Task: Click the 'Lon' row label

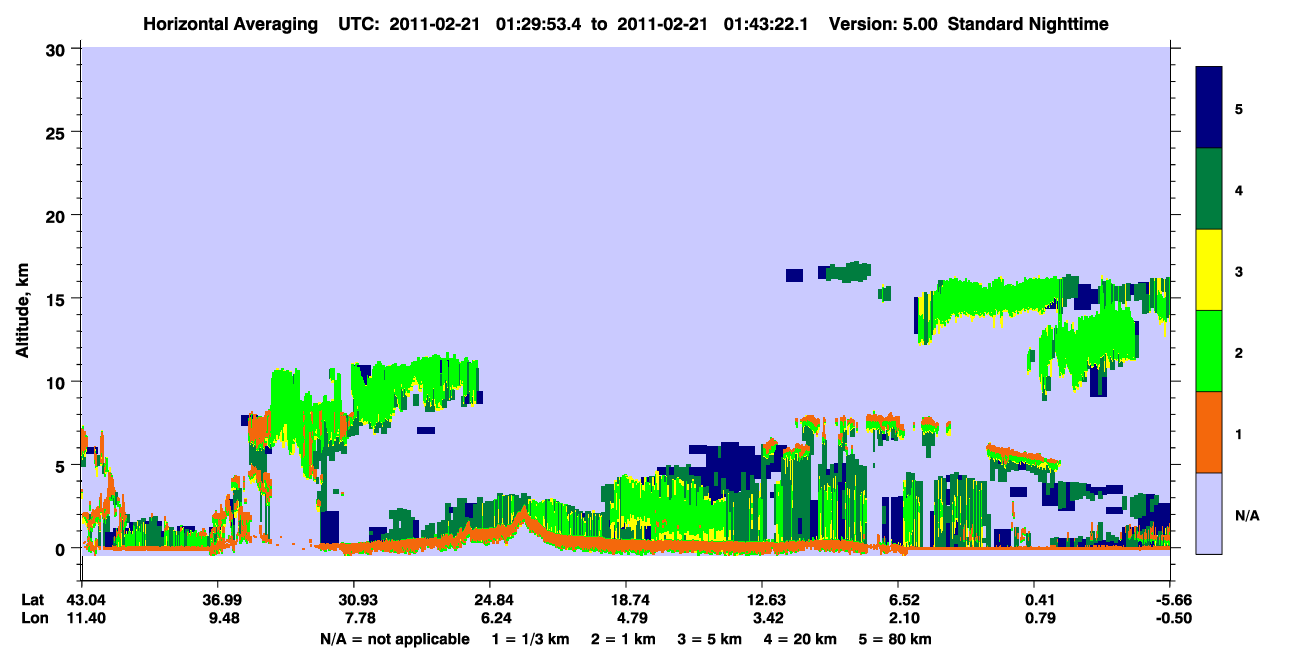Action: point(34,618)
